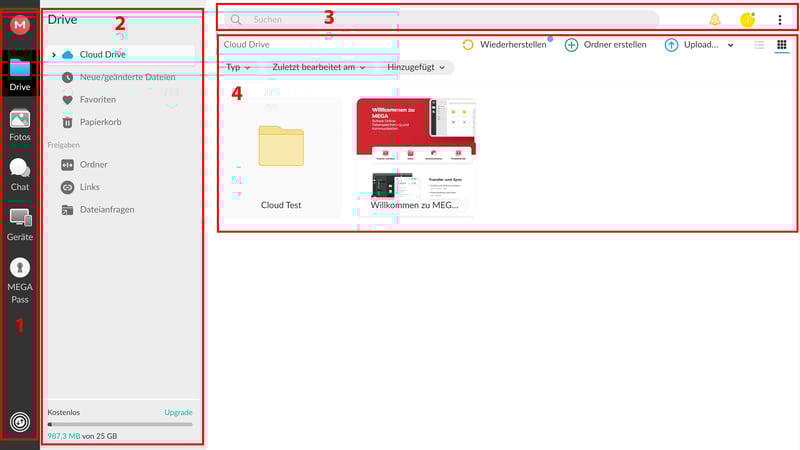Click the search magnifier icon

(x=236, y=20)
